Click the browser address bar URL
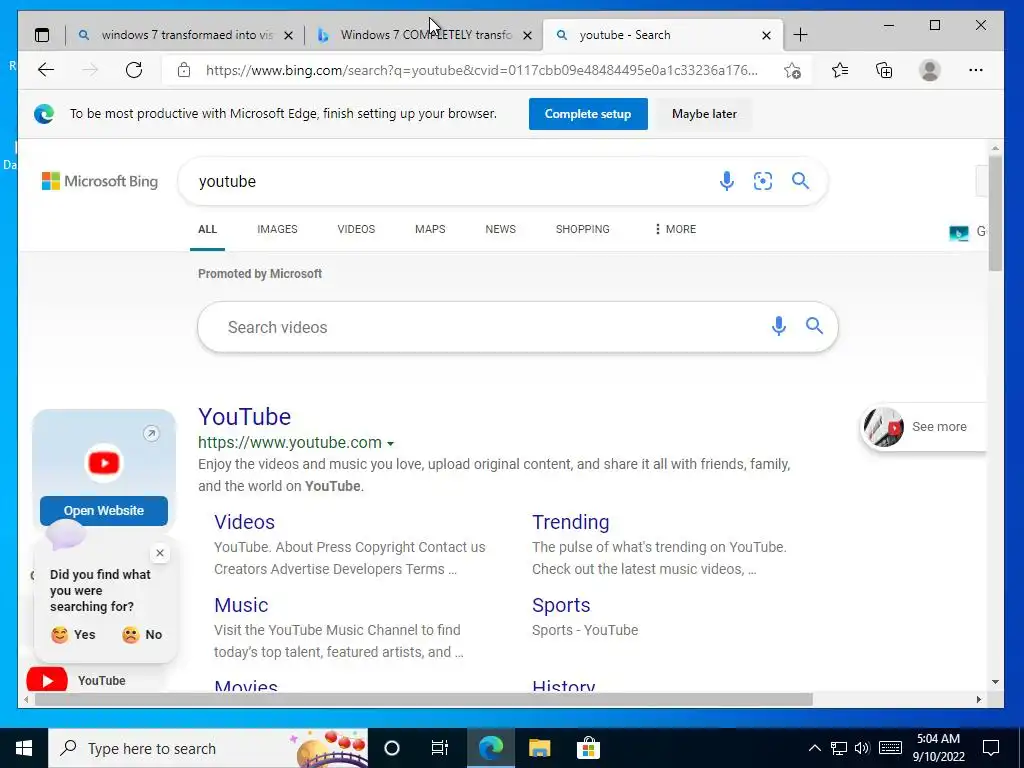Image resolution: width=1024 pixels, height=768 pixels. pyautogui.click(x=482, y=70)
